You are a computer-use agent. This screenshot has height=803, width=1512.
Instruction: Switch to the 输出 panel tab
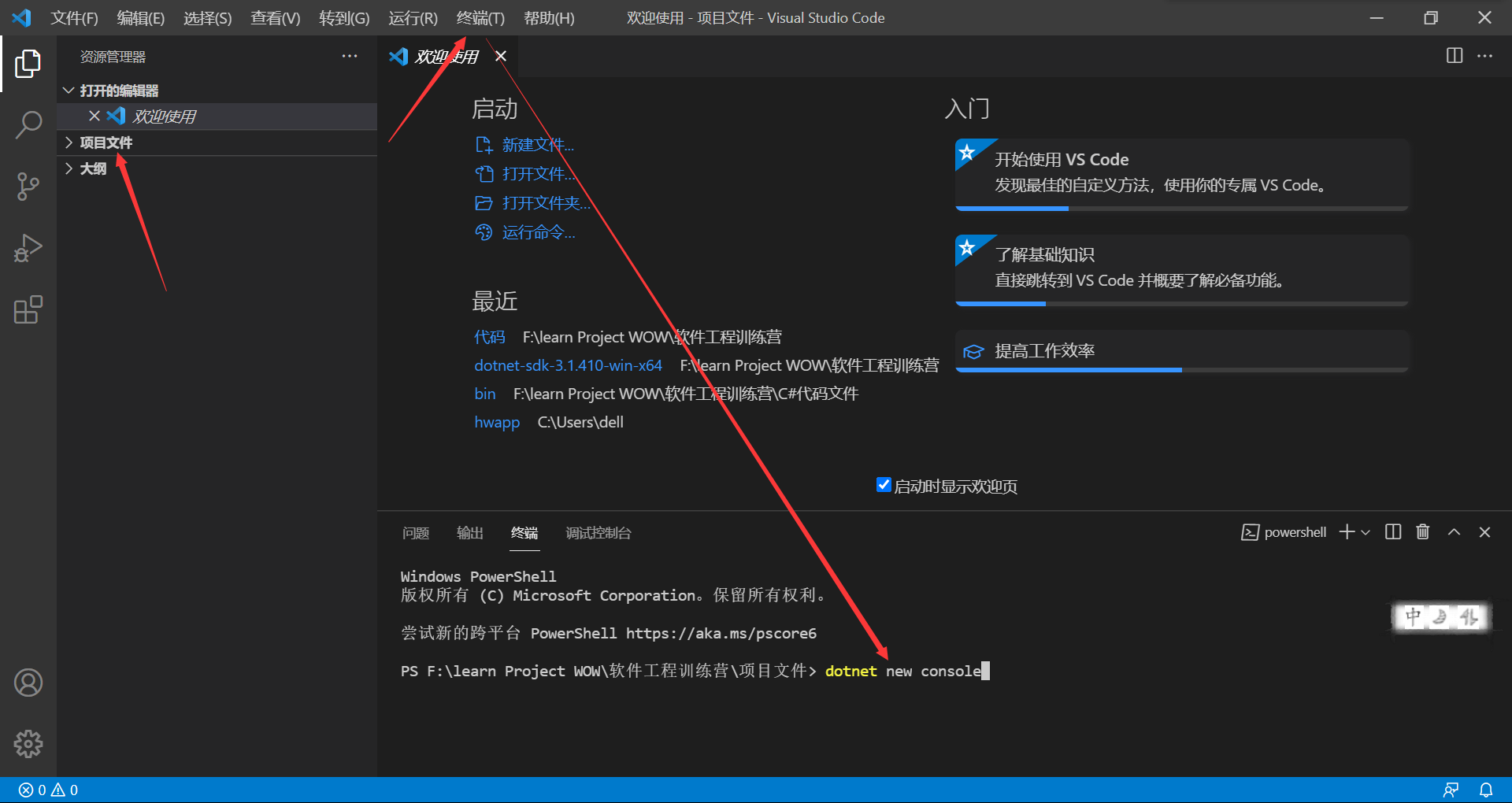click(470, 533)
